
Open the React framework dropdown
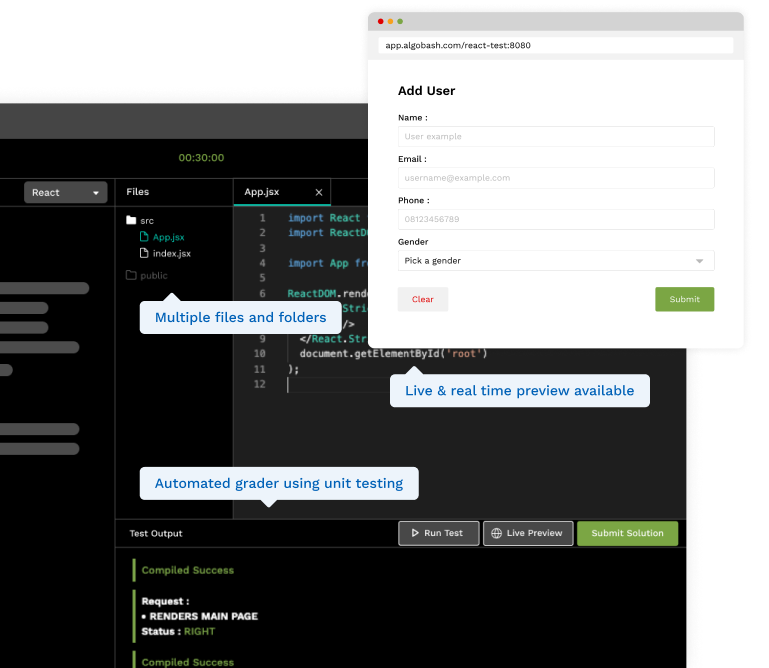66,192
